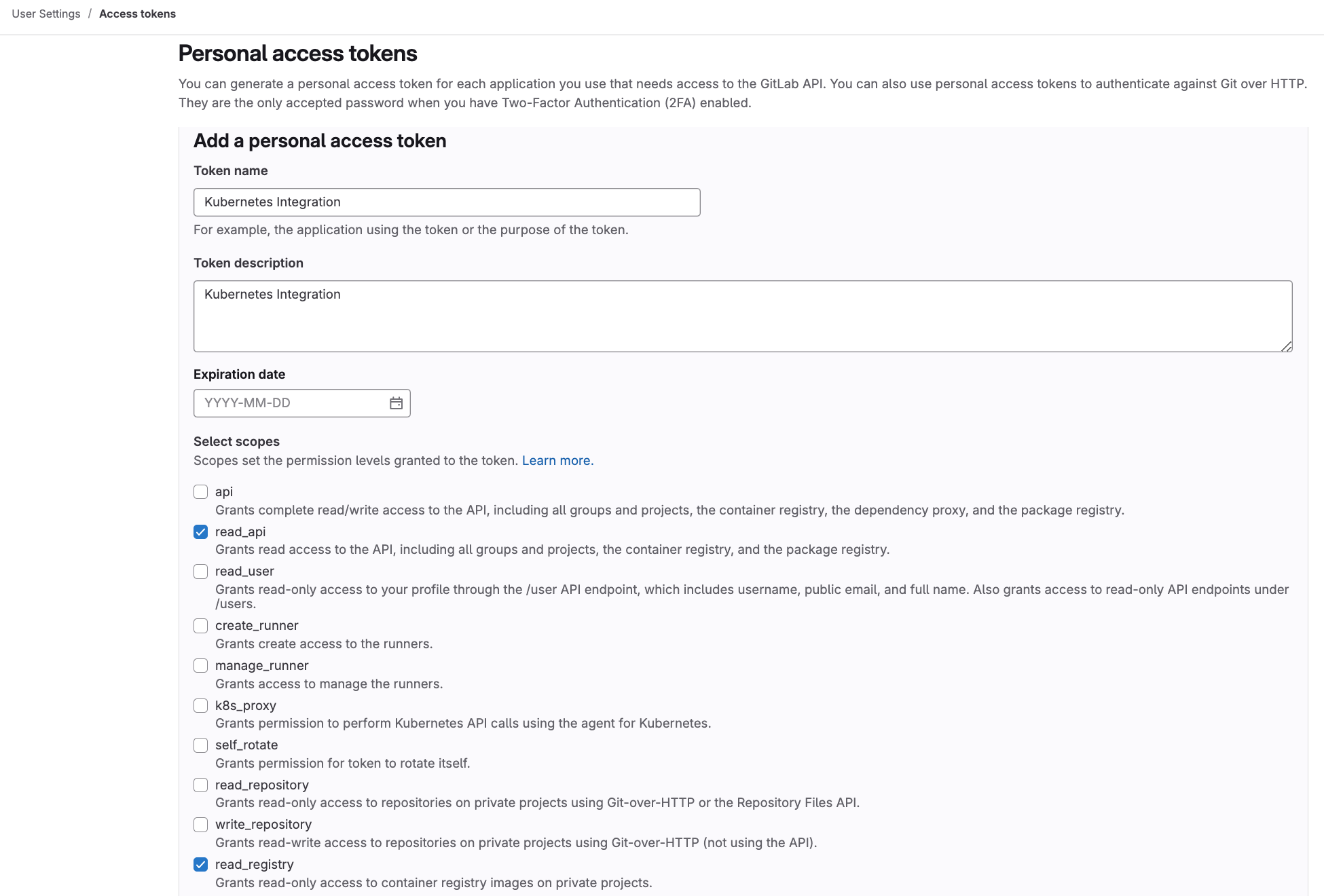This screenshot has height=896, width=1324.
Task: Click the k8s_proxy label text
Action: pyautogui.click(x=245, y=706)
